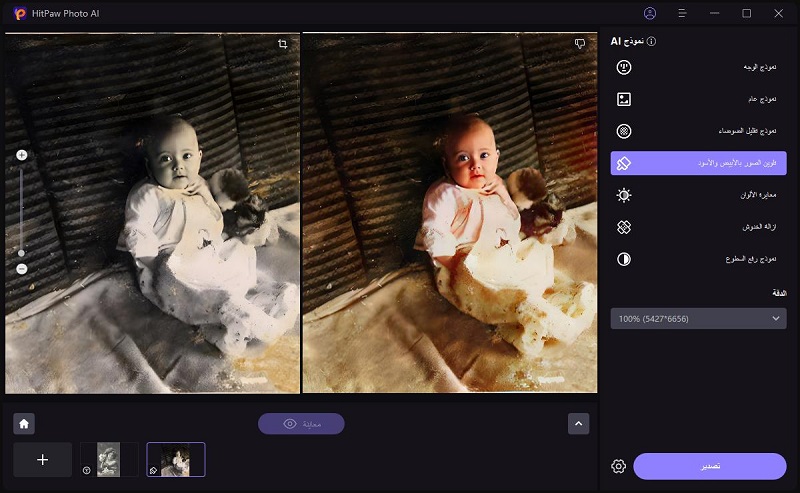Open the resolution dropdown showing 100% (5427*6656)
The width and height of the screenshot is (800, 493).
pos(698,318)
